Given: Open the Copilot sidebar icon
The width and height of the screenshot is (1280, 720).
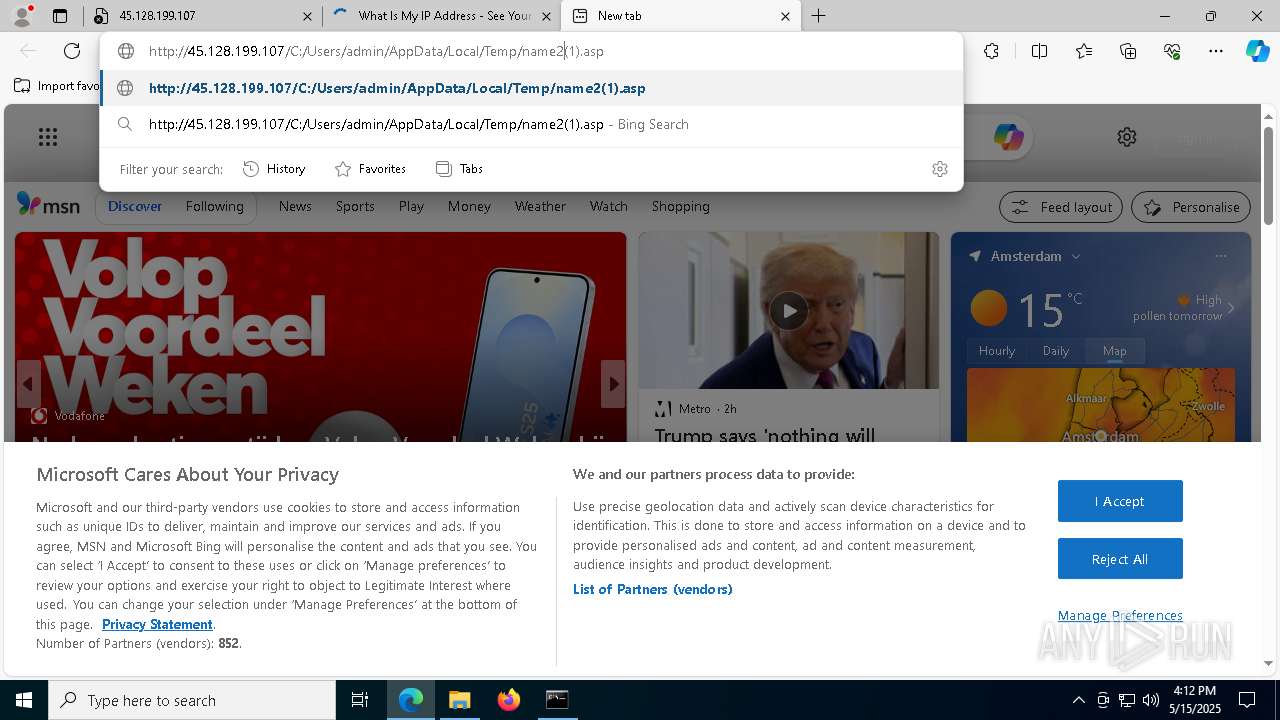Looking at the screenshot, I should coord(1257,51).
